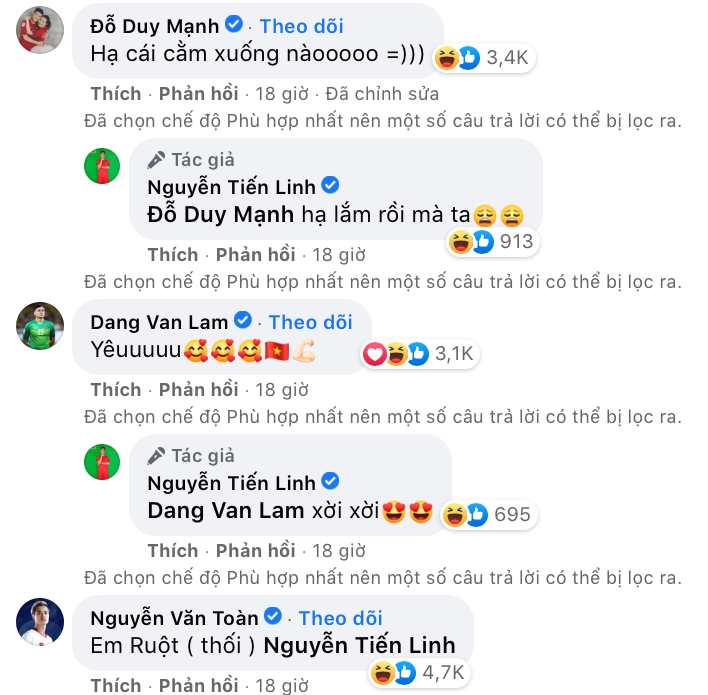The height and width of the screenshot is (695, 708).
Task: Follow Đỗ Duy Mạnh via Theo dõi
Action: click(x=301, y=26)
